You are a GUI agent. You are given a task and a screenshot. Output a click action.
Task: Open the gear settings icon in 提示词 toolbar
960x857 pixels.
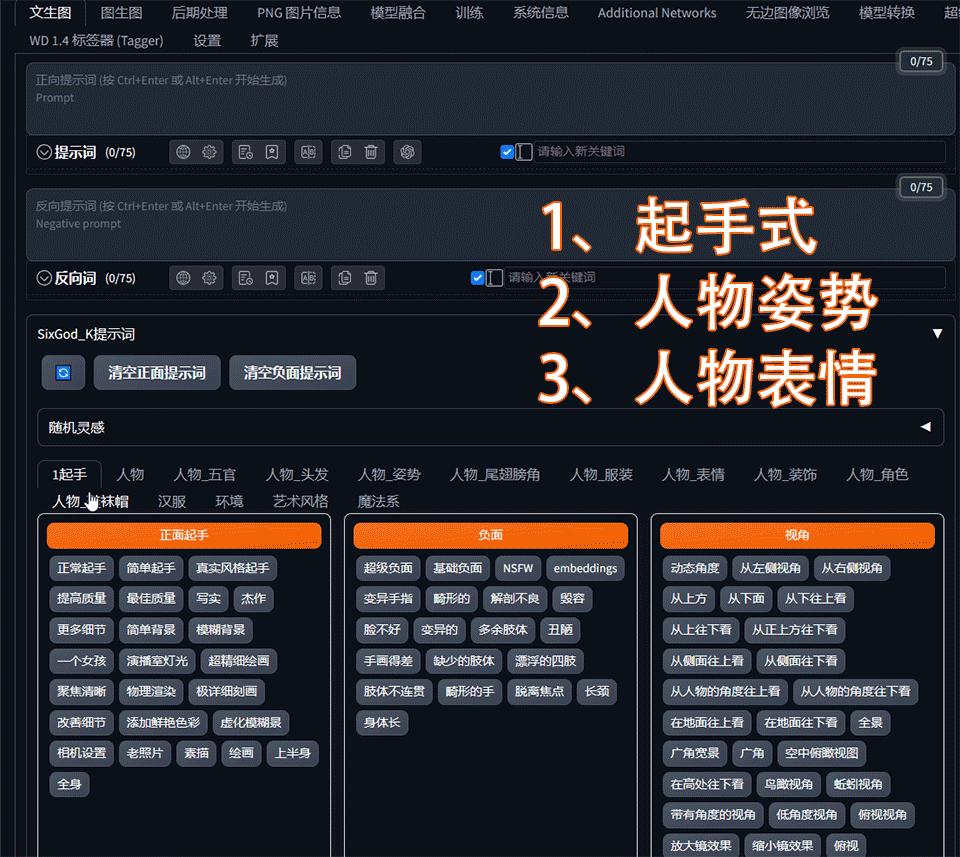(x=209, y=152)
